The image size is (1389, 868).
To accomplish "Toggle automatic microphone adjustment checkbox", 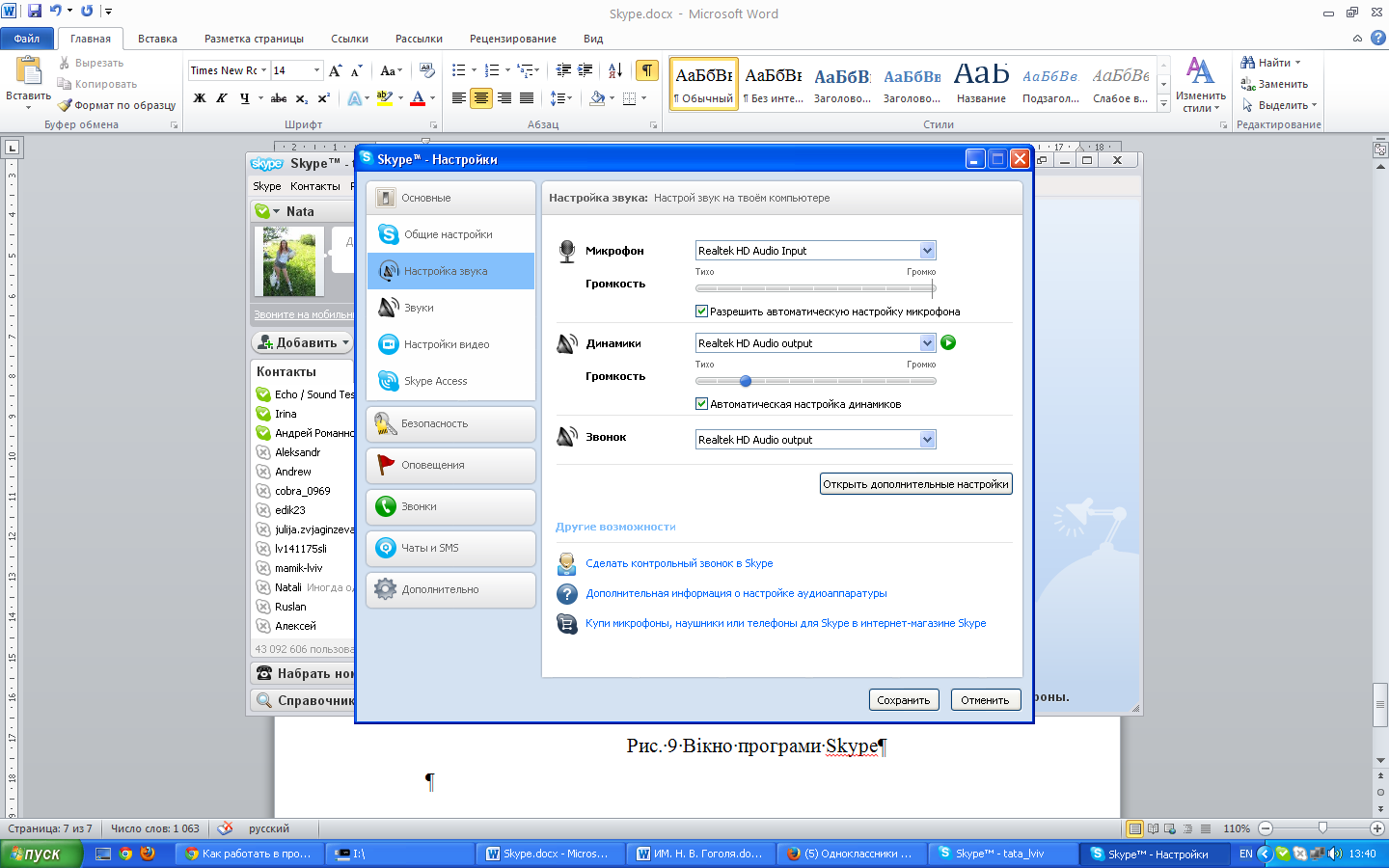I will (x=701, y=312).
